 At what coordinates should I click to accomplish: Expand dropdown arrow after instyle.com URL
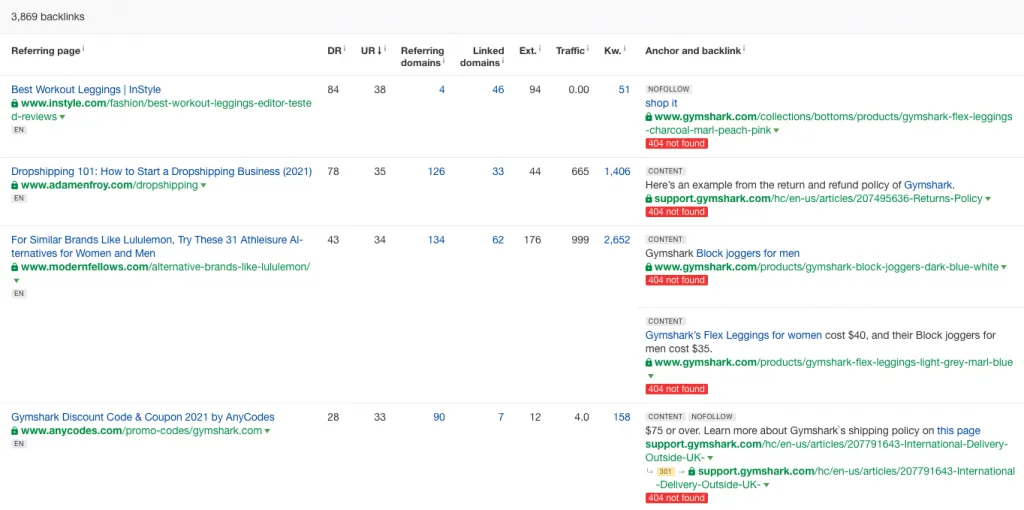pos(62,118)
